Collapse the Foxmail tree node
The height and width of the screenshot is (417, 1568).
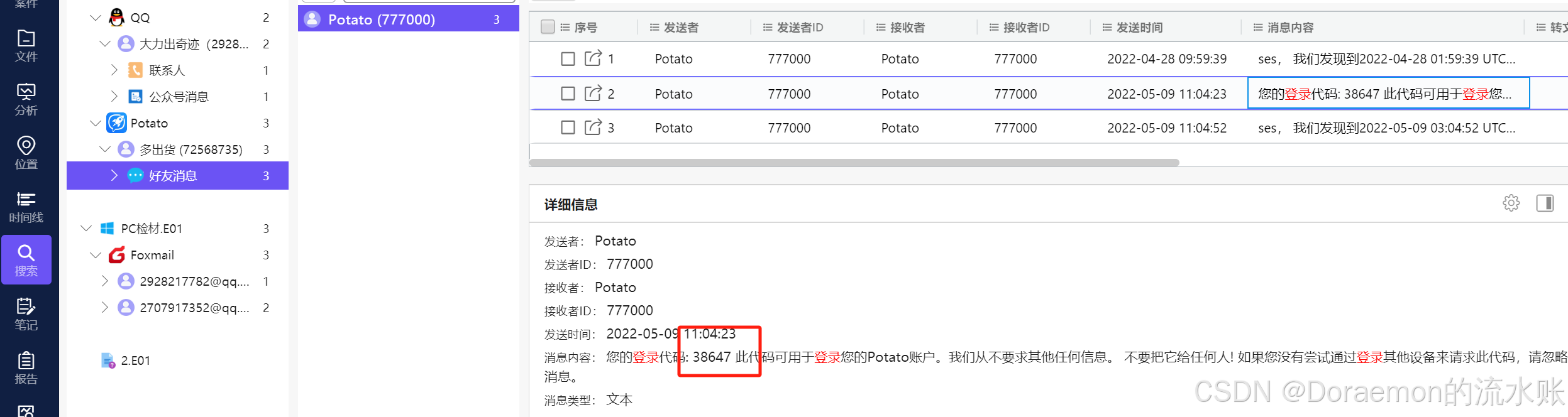96,255
